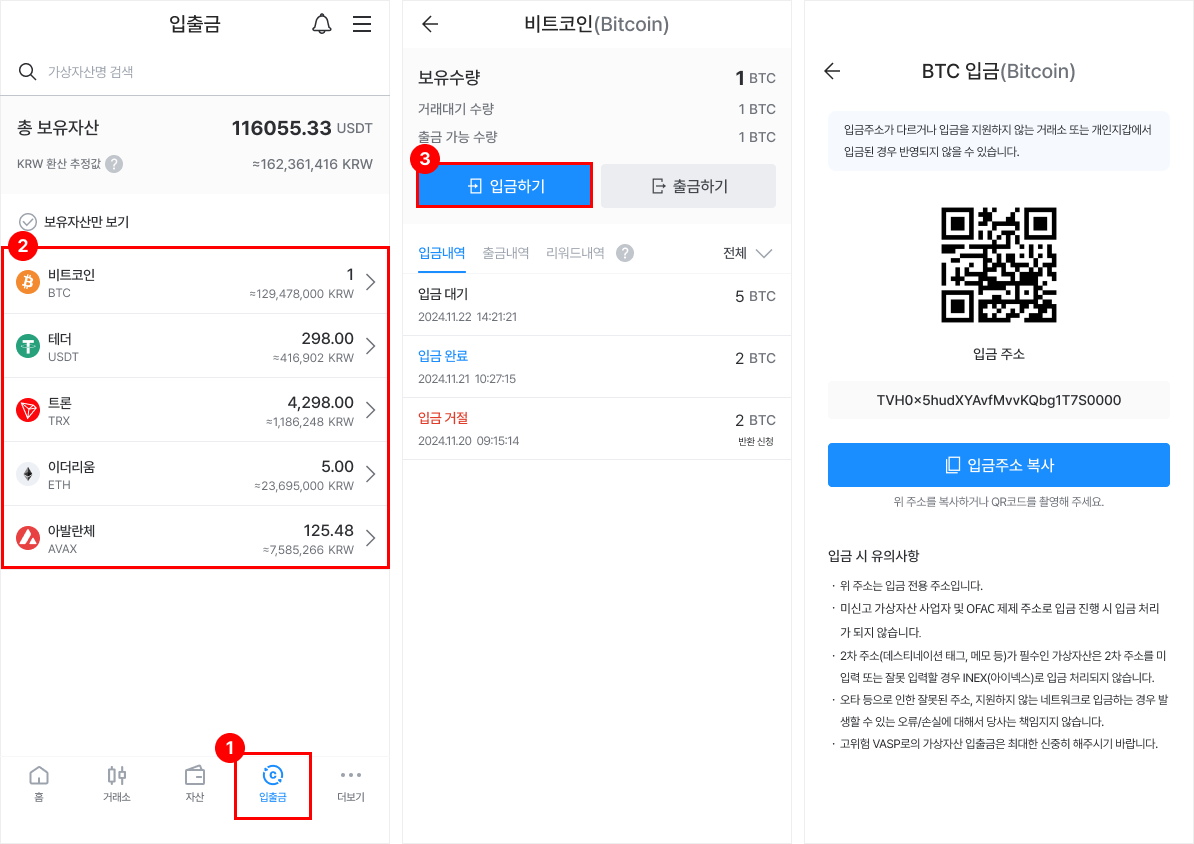Image resolution: width=1194 pixels, height=844 pixels.
Task: Click the 입금 시 유의사항 heading
Action: coord(873,555)
